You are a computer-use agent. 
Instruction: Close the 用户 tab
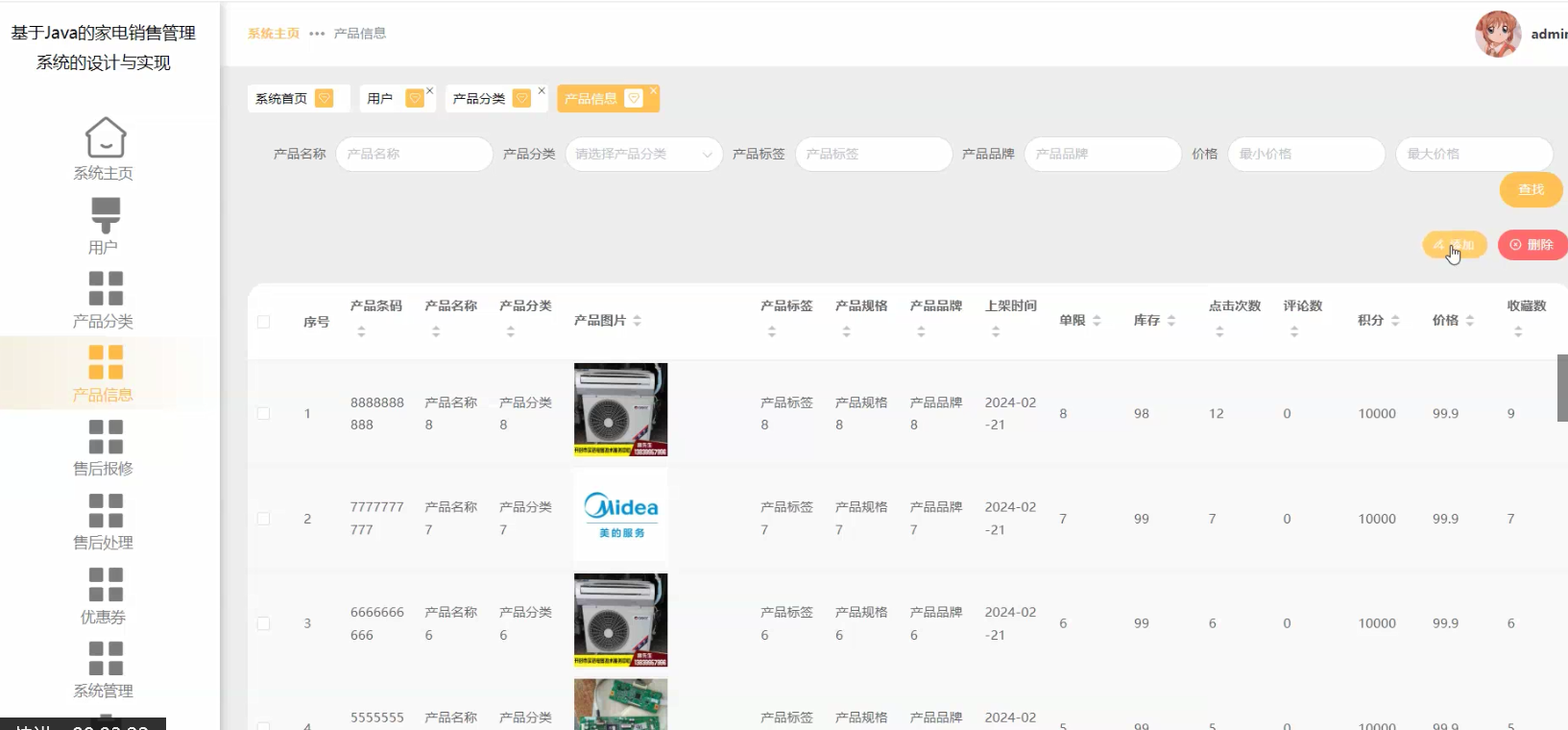tap(430, 90)
